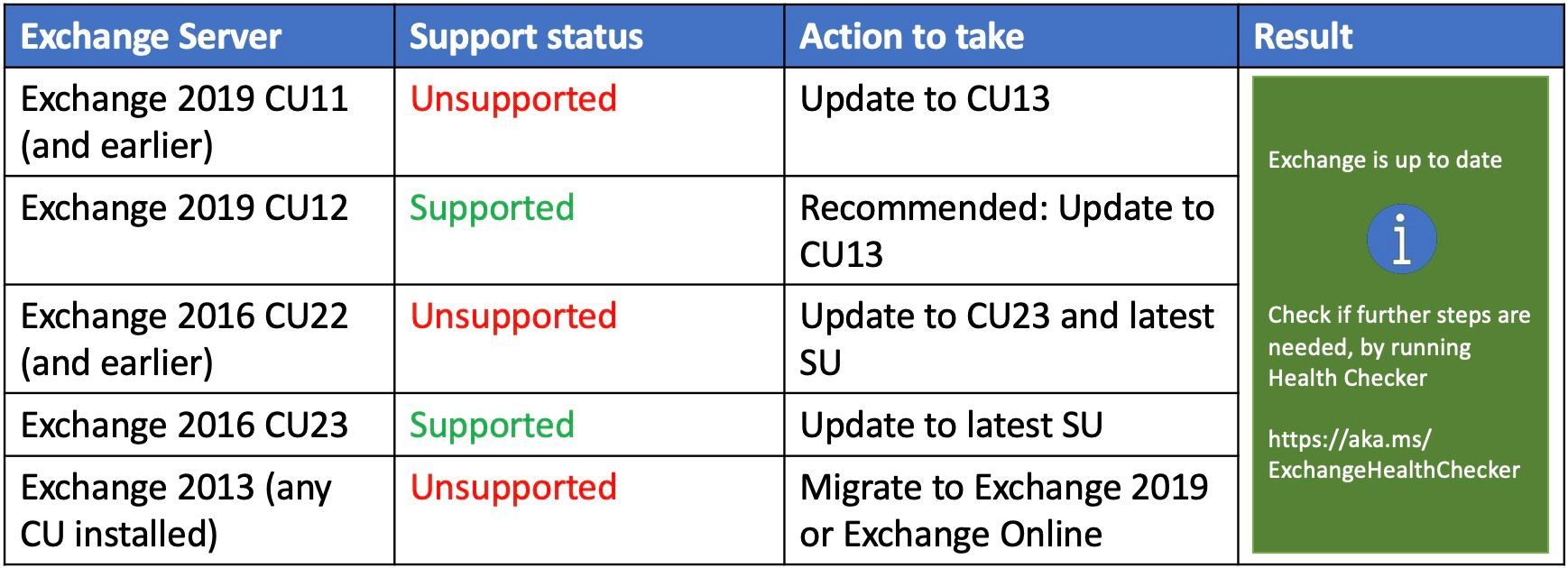Click the Exchange is up to date text

pos(1384,160)
